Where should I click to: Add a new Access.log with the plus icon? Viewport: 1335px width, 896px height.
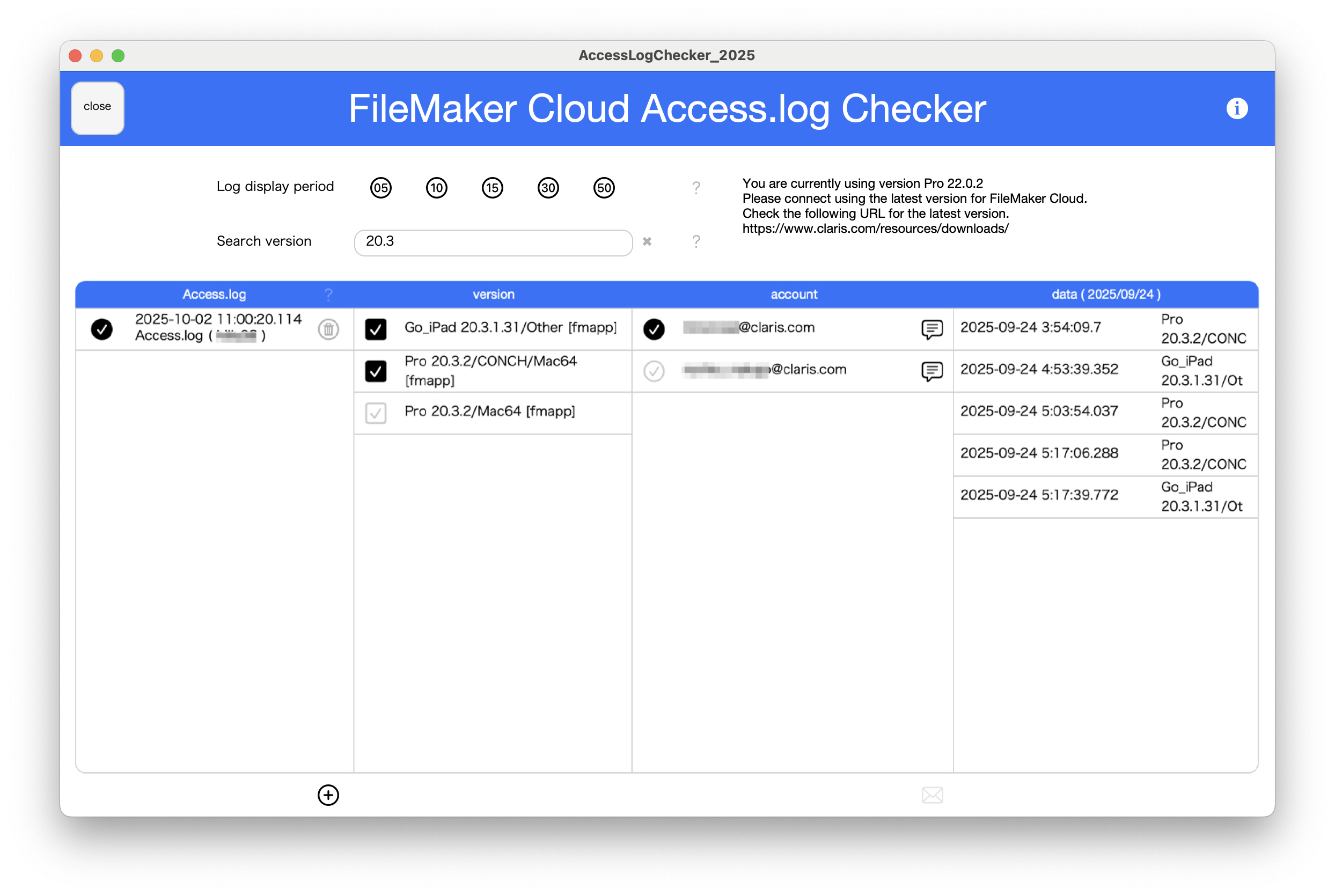(328, 795)
